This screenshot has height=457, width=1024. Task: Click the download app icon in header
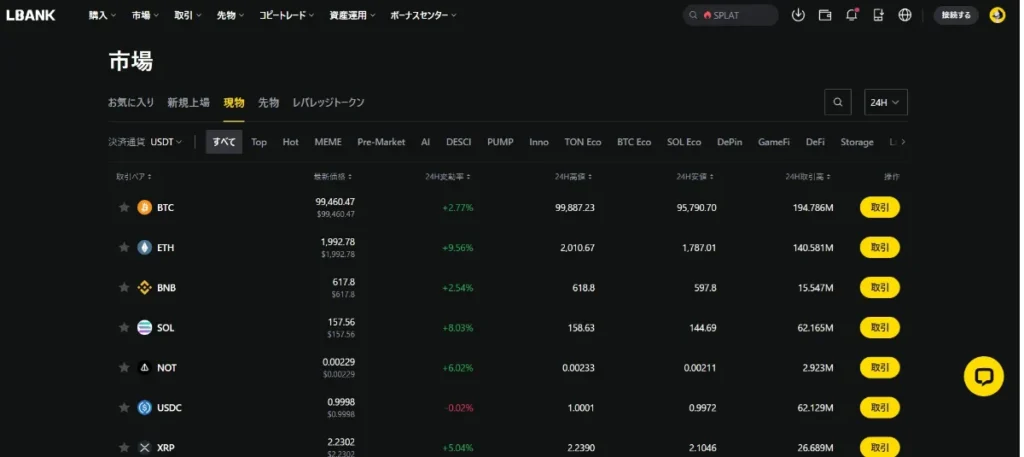click(x=798, y=15)
